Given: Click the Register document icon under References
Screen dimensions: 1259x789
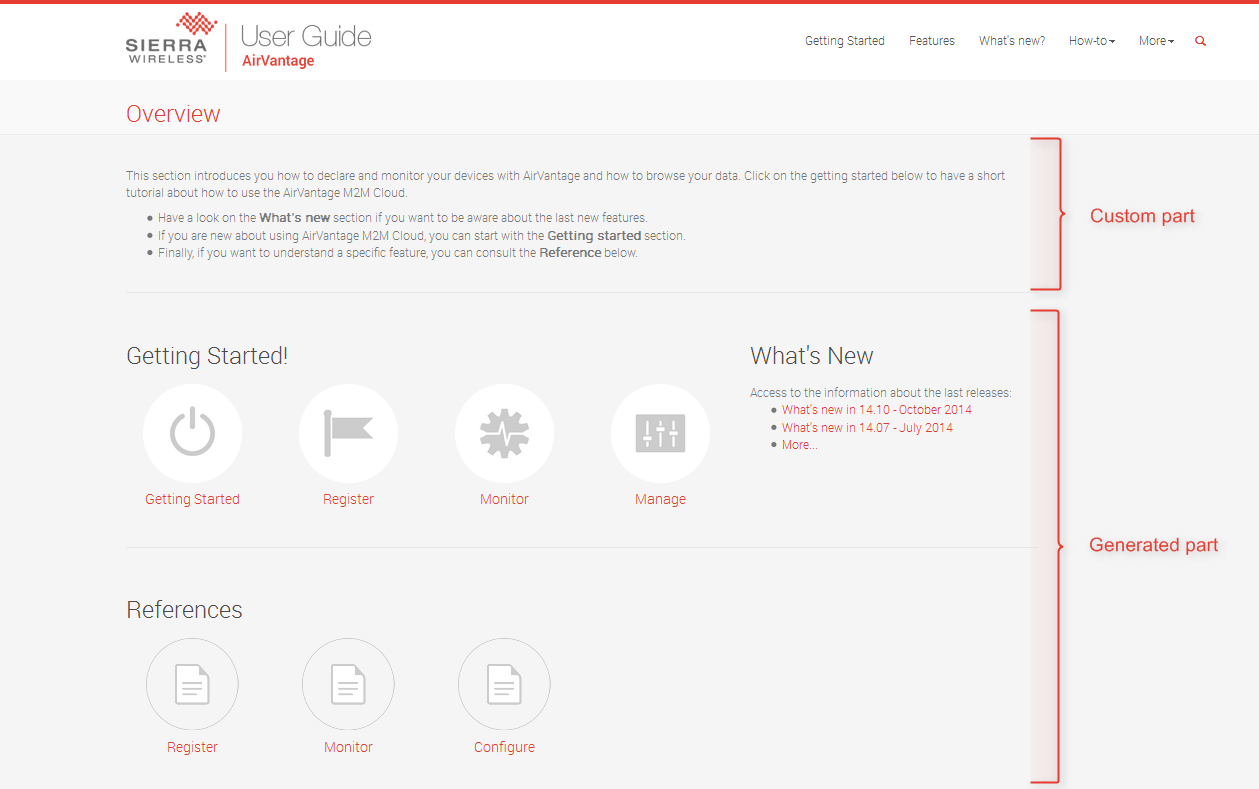Looking at the screenshot, I should 192,685.
